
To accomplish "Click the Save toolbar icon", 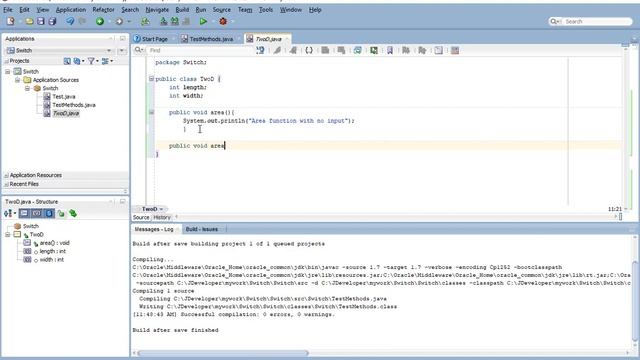I will point(41,21).
